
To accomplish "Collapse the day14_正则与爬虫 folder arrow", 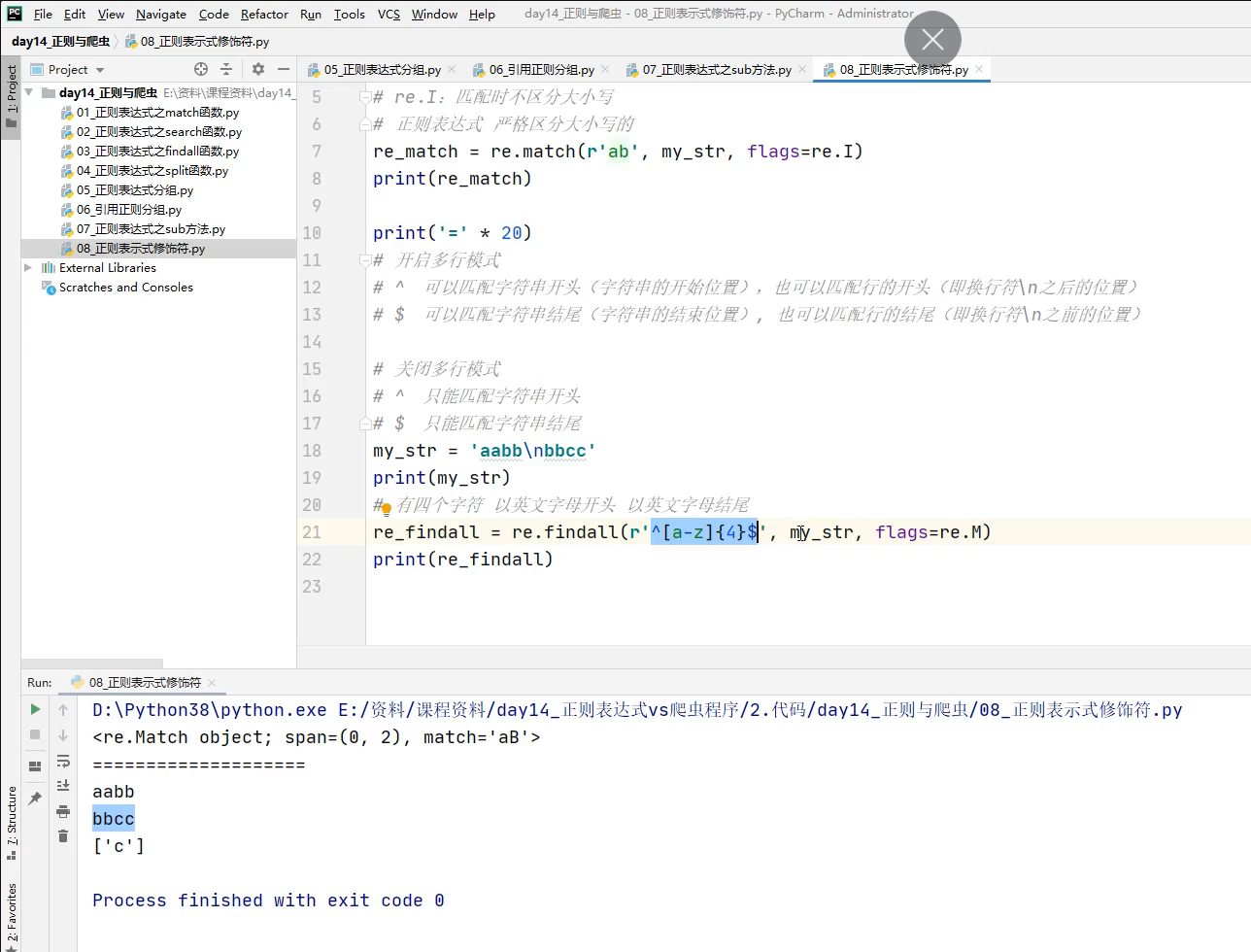I will (29, 92).
